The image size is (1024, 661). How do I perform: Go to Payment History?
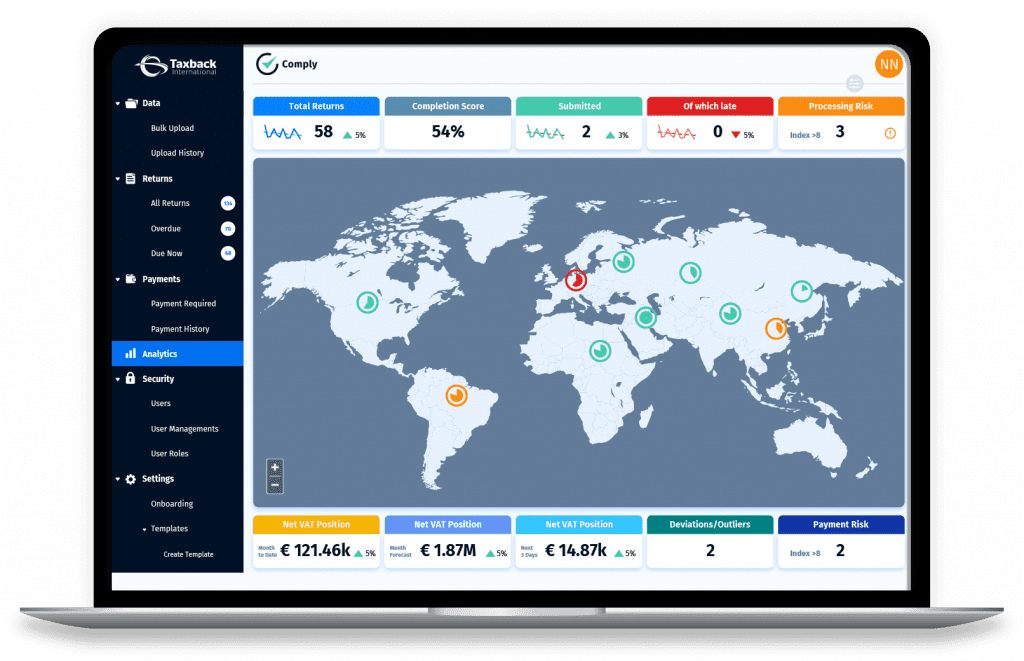click(x=180, y=329)
